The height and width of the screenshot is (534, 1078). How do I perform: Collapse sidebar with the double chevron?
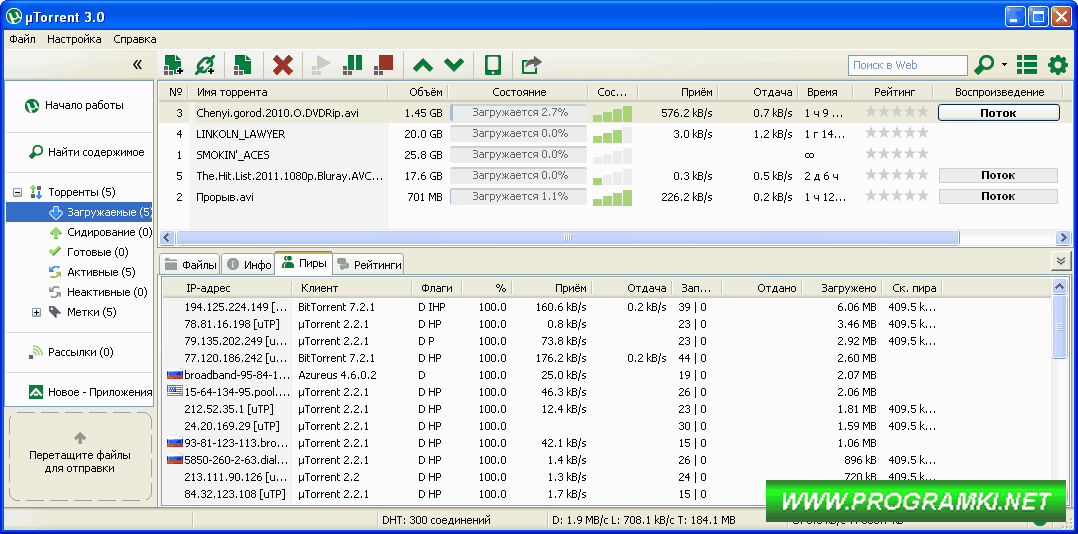(138, 65)
